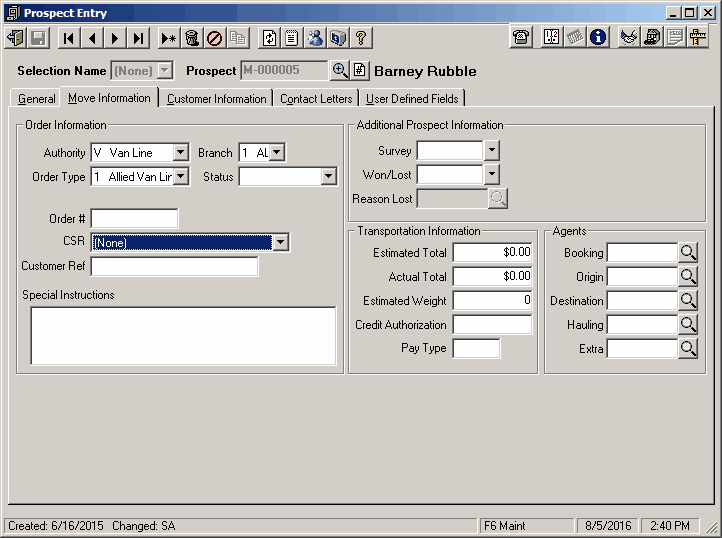
Task: Click the floppy disk save icon
Action: coord(39,38)
